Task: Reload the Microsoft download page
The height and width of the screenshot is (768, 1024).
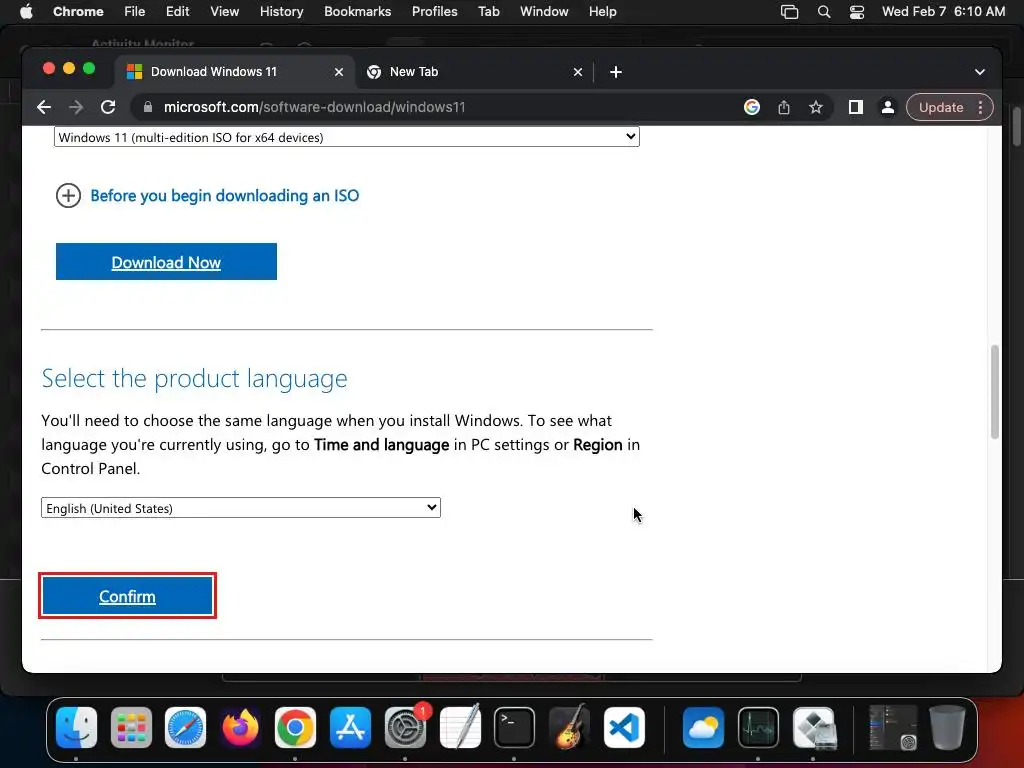Action: click(x=108, y=107)
